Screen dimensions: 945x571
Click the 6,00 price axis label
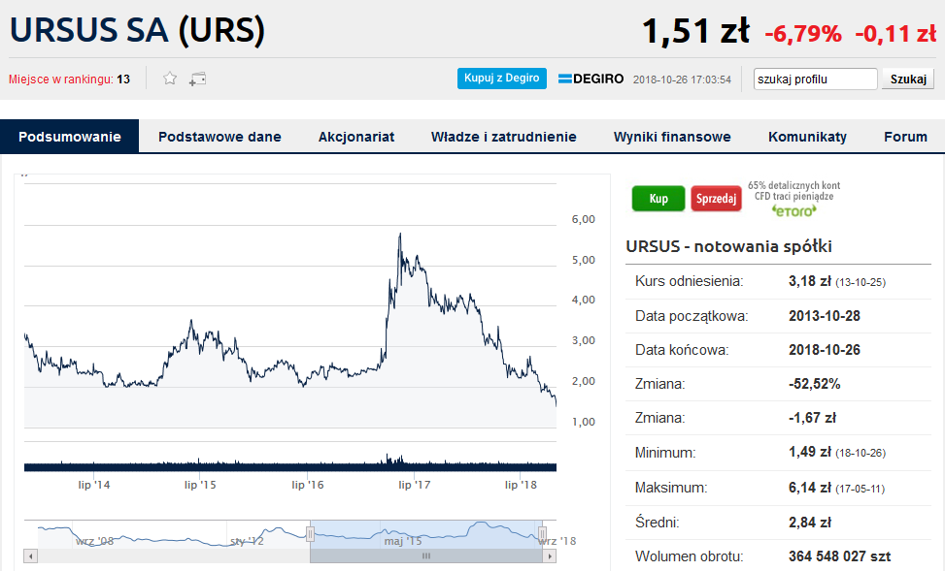point(583,219)
